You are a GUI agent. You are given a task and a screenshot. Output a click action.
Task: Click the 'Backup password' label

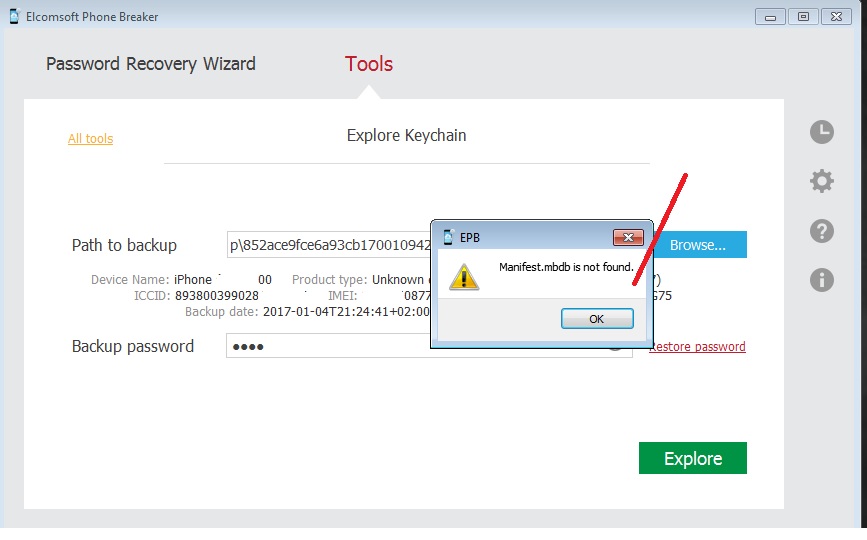pos(133,347)
